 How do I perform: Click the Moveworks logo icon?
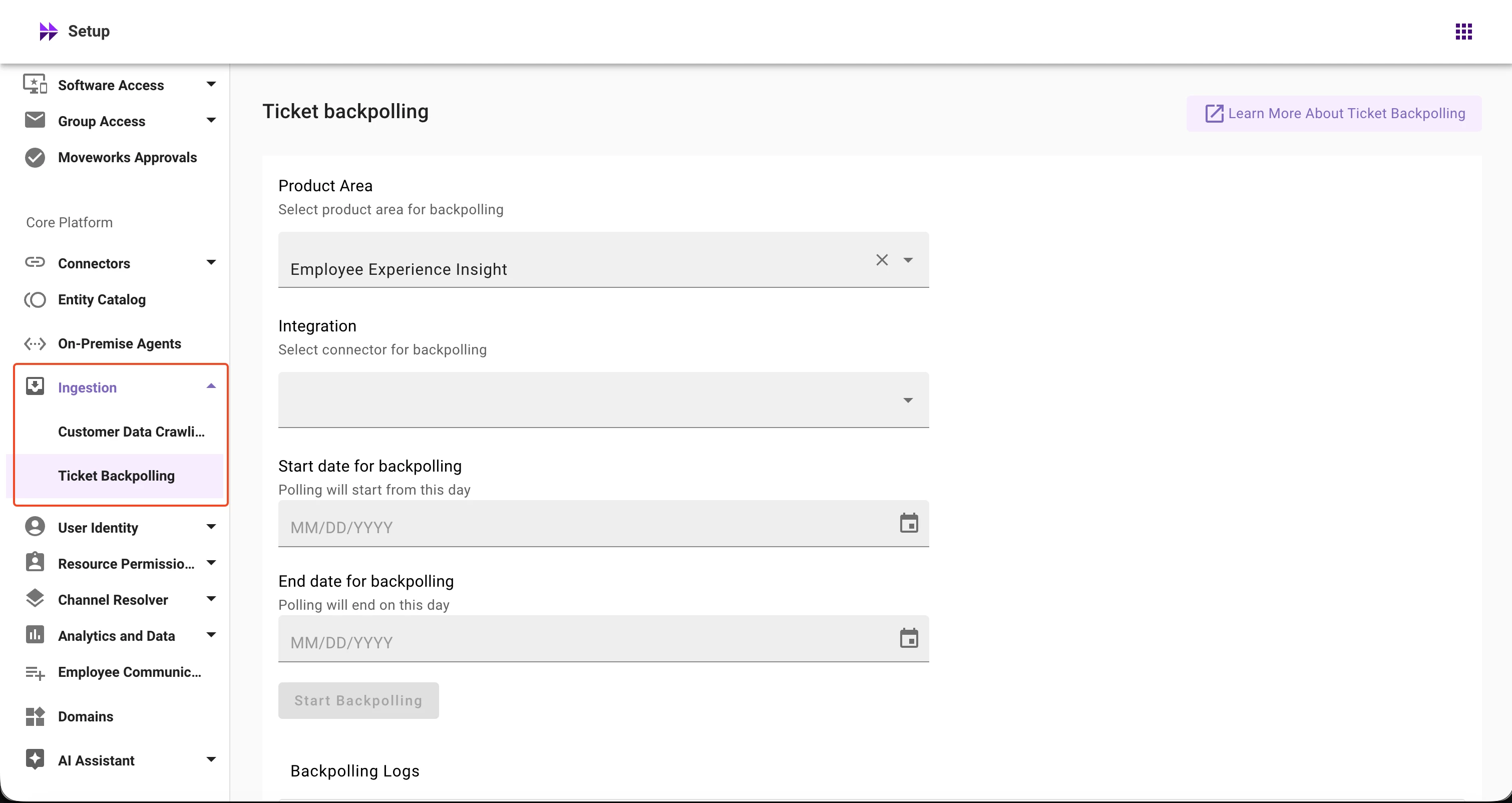click(x=48, y=31)
